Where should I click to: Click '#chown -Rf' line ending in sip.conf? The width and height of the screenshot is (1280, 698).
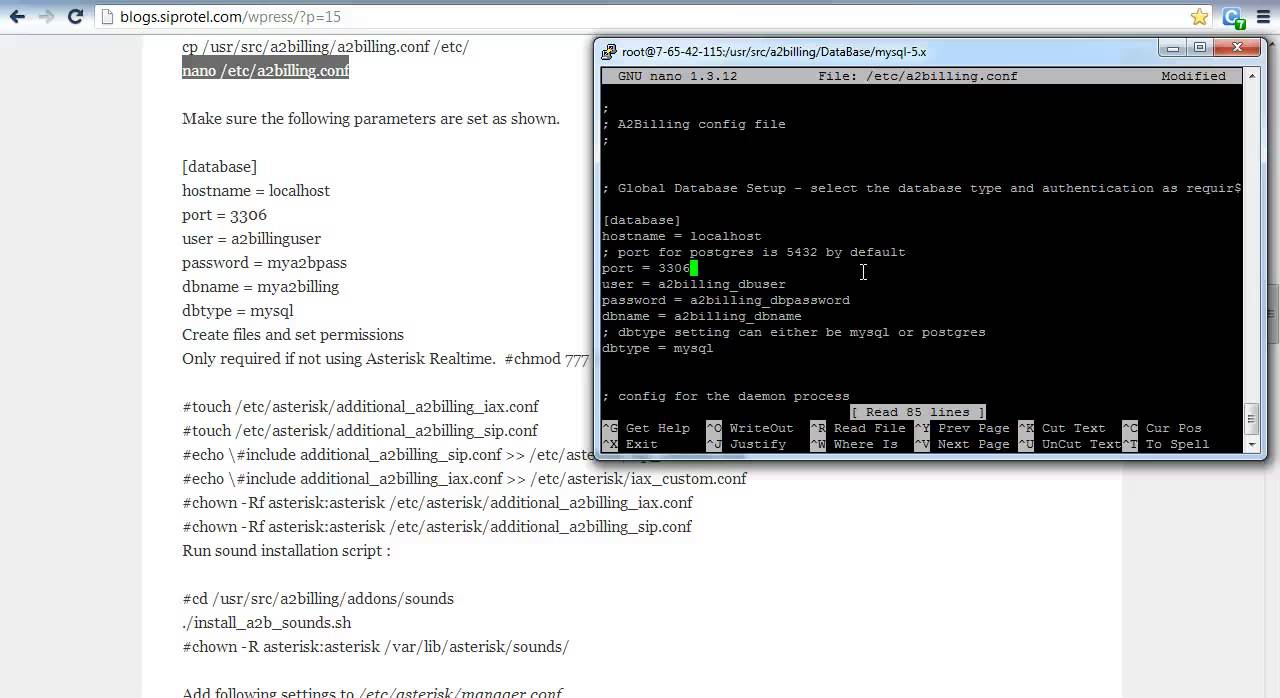(437, 526)
